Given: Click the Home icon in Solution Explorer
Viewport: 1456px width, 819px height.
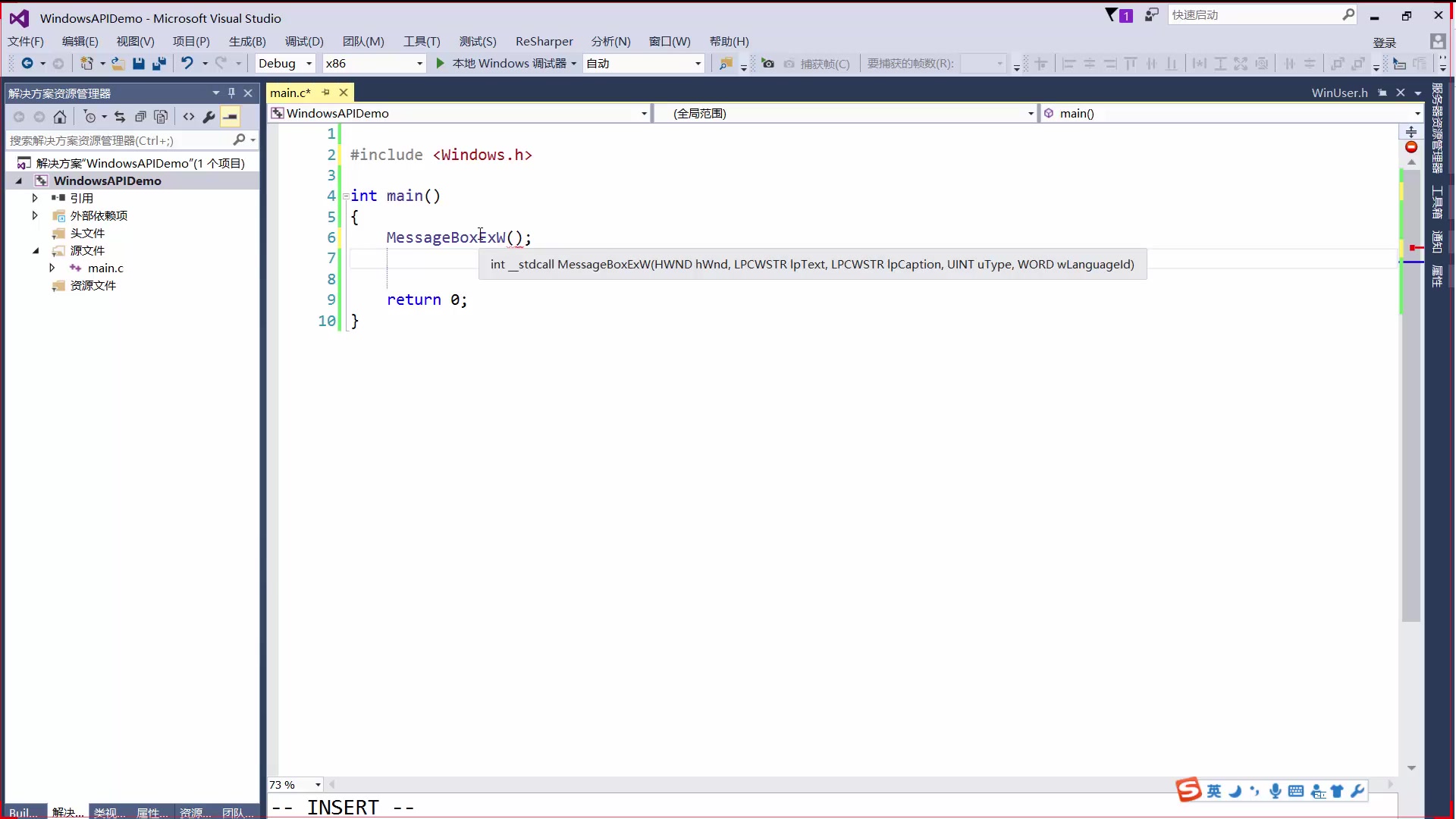Looking at the screenshot, I should click(x=60, y=117).
